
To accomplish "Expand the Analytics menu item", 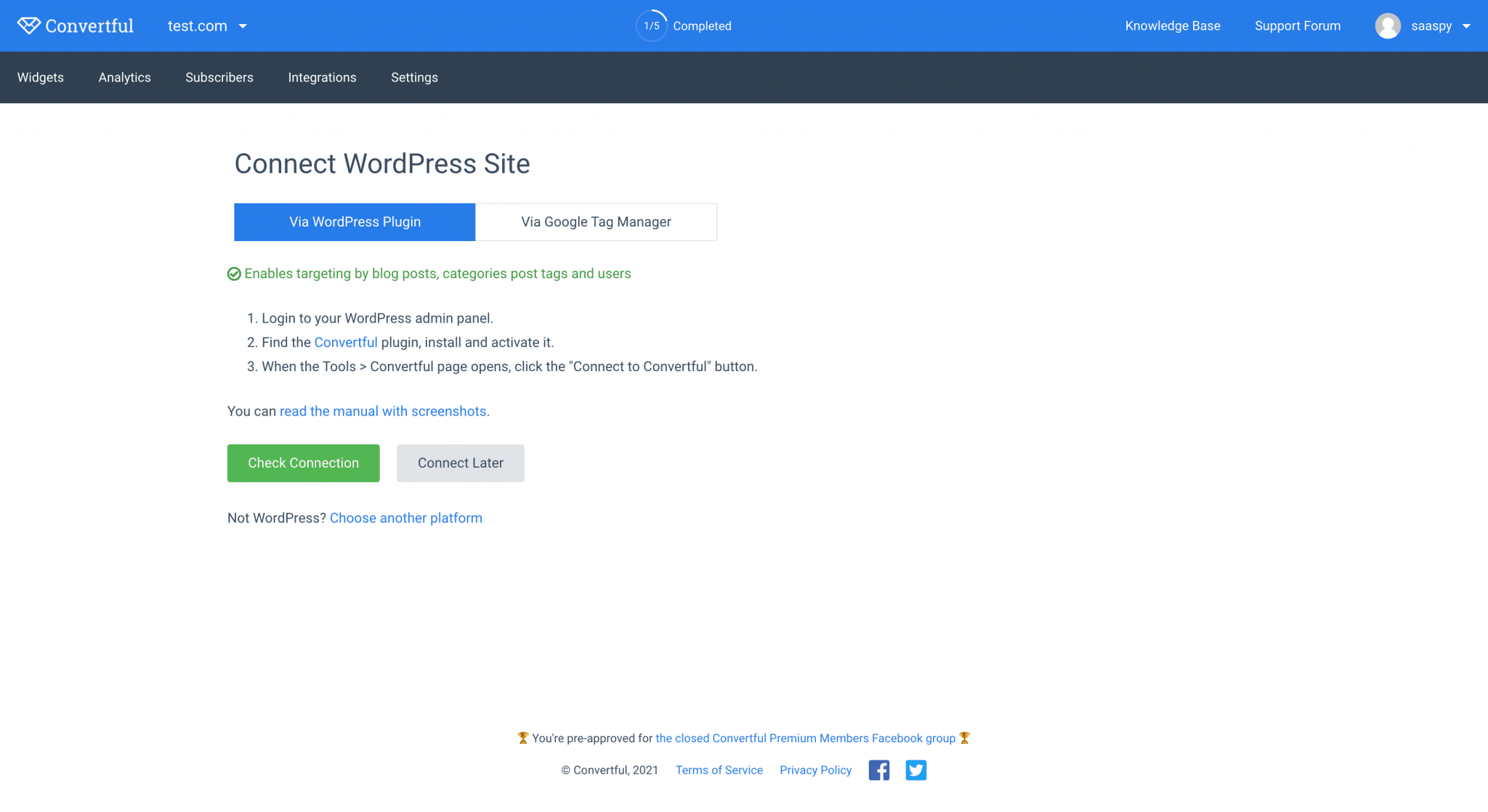I will 124,77.
